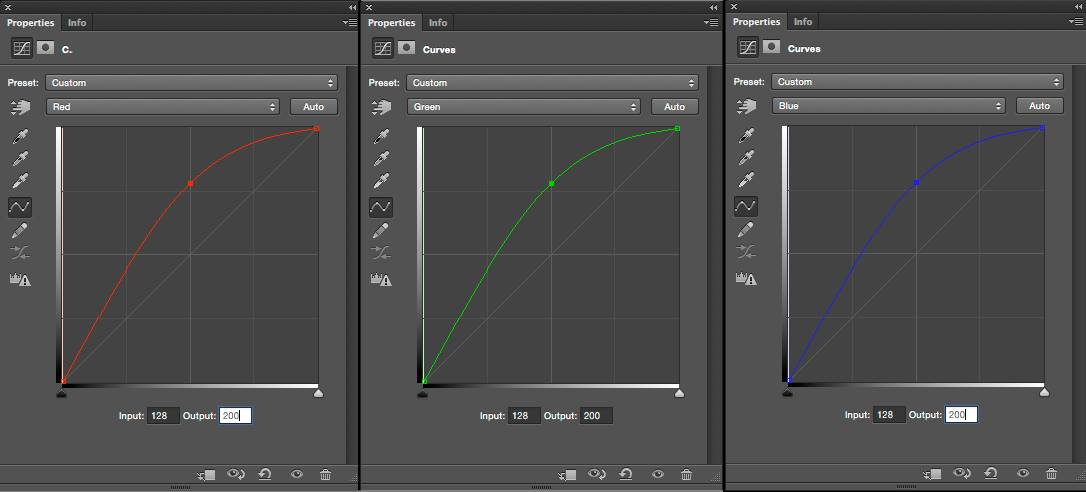
Task: Pick the gray point eyedropper in the Red curves panel
Action: 20,159
